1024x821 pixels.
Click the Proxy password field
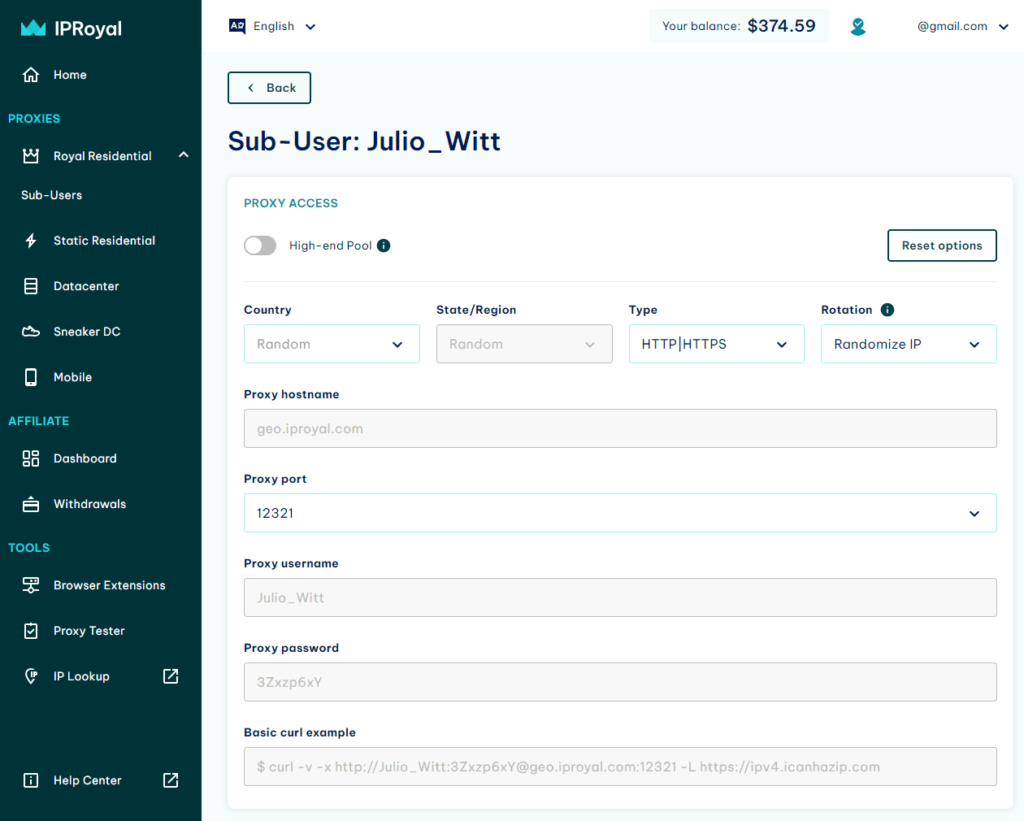620,682
